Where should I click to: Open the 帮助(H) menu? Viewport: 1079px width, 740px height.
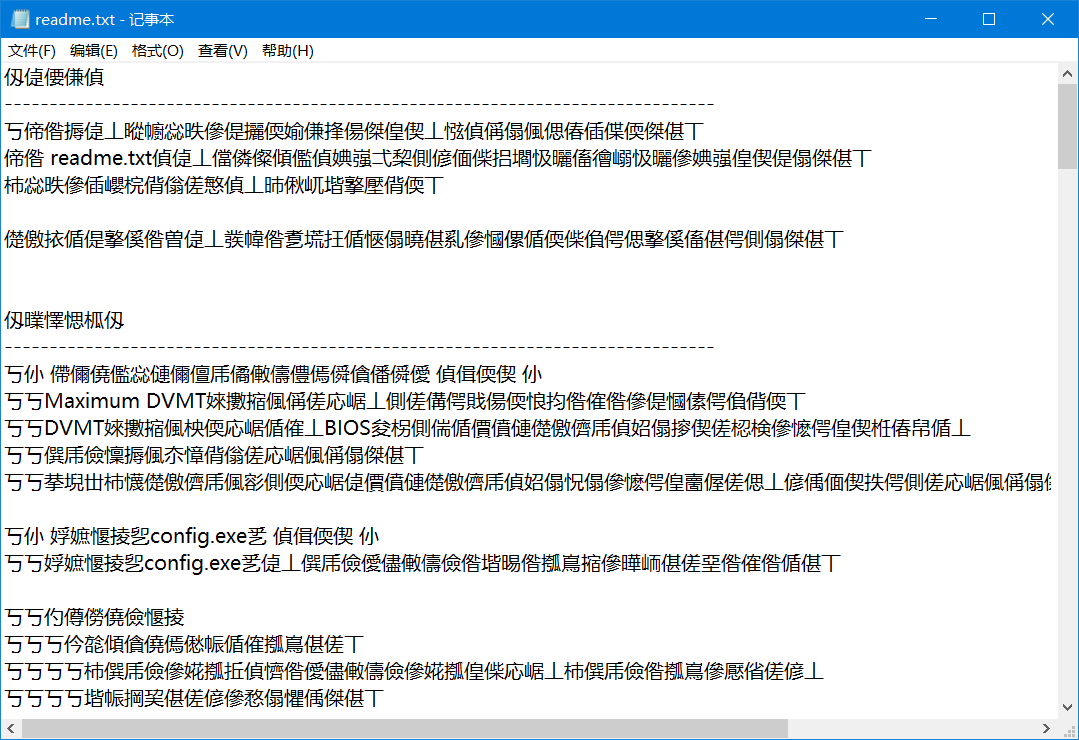(288, 51)
